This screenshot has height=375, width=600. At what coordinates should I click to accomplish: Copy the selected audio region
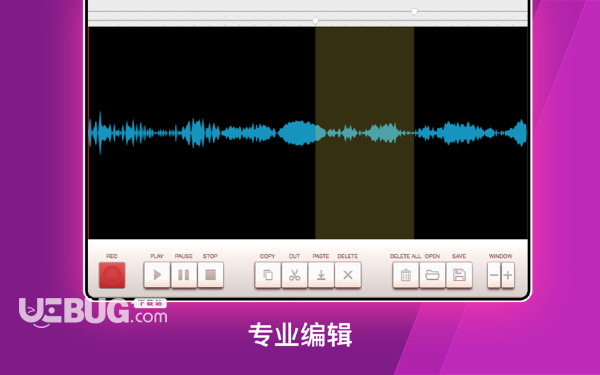(268, 275)
